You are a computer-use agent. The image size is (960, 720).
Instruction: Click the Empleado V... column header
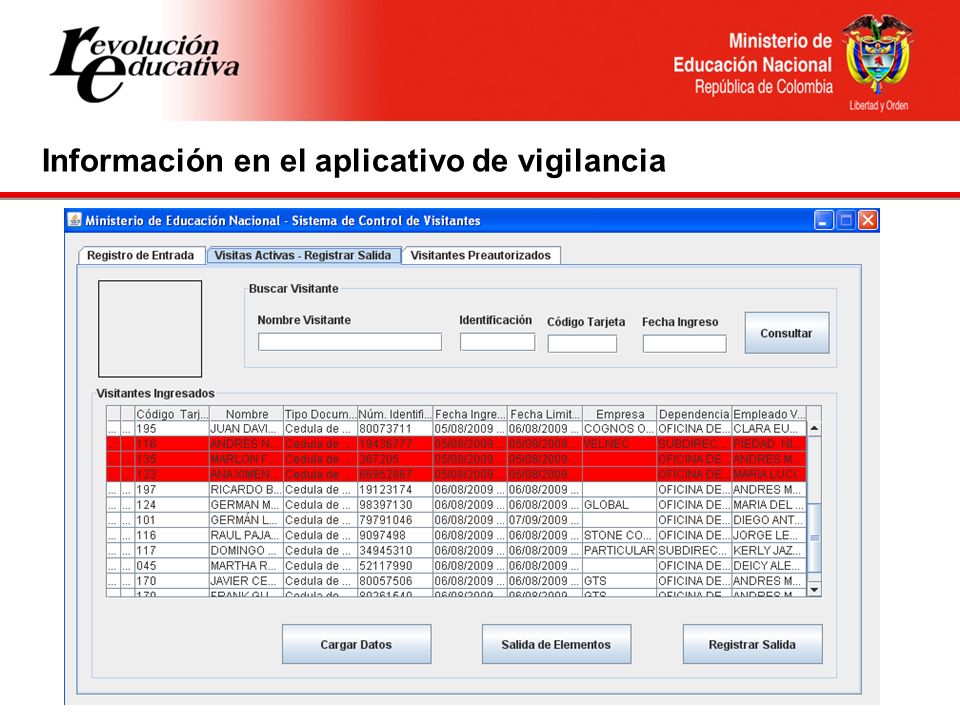pyautogui.click(x=769, y=414)
